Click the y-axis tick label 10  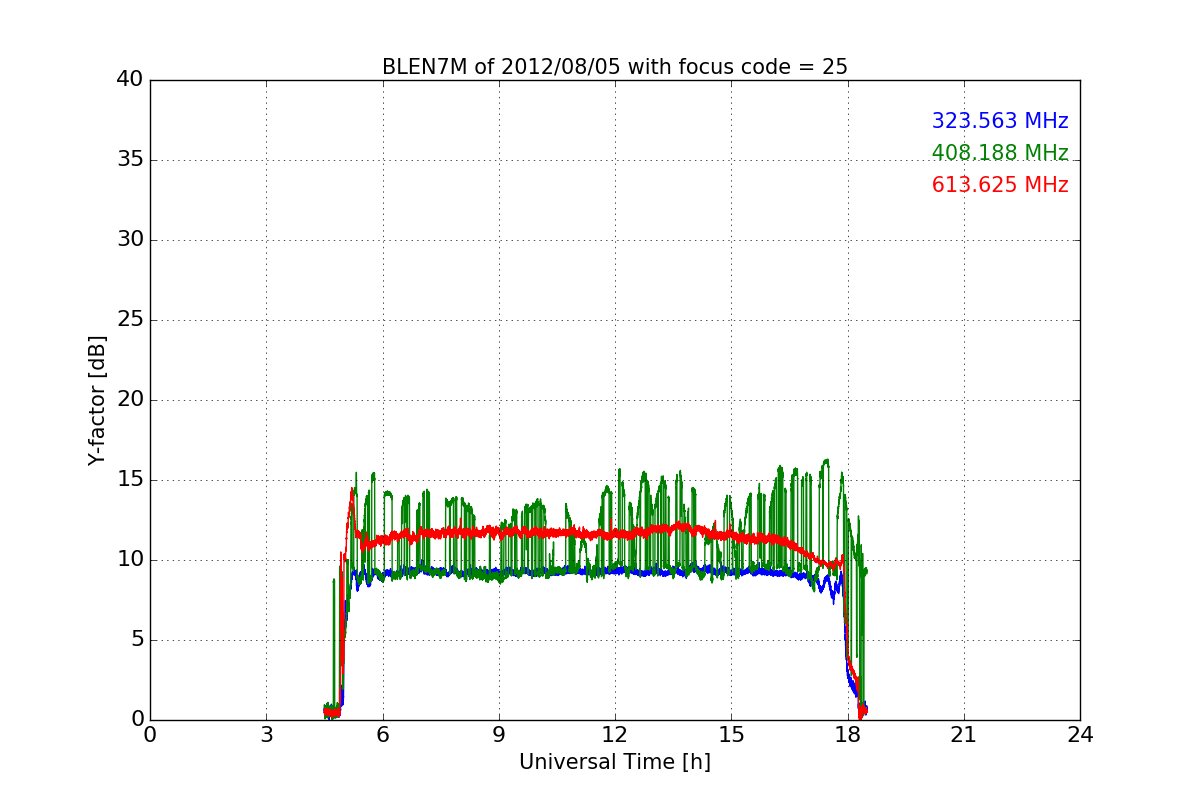click(x=130, y=560)
